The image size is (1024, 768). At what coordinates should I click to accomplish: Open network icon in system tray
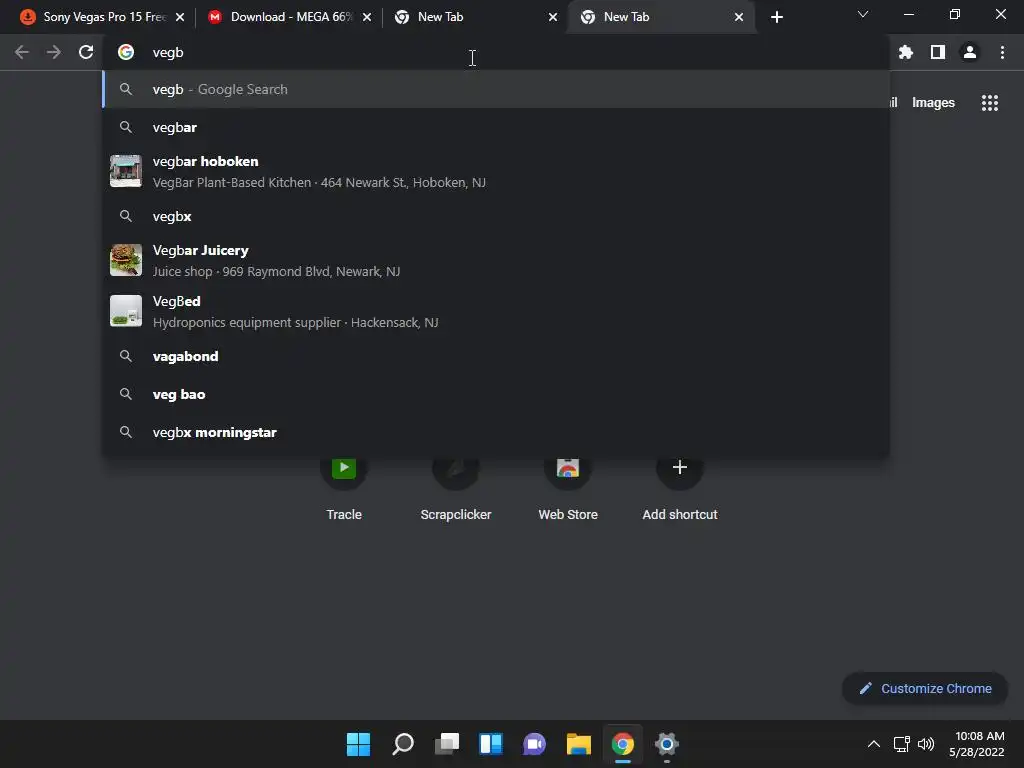coord(902,744)
